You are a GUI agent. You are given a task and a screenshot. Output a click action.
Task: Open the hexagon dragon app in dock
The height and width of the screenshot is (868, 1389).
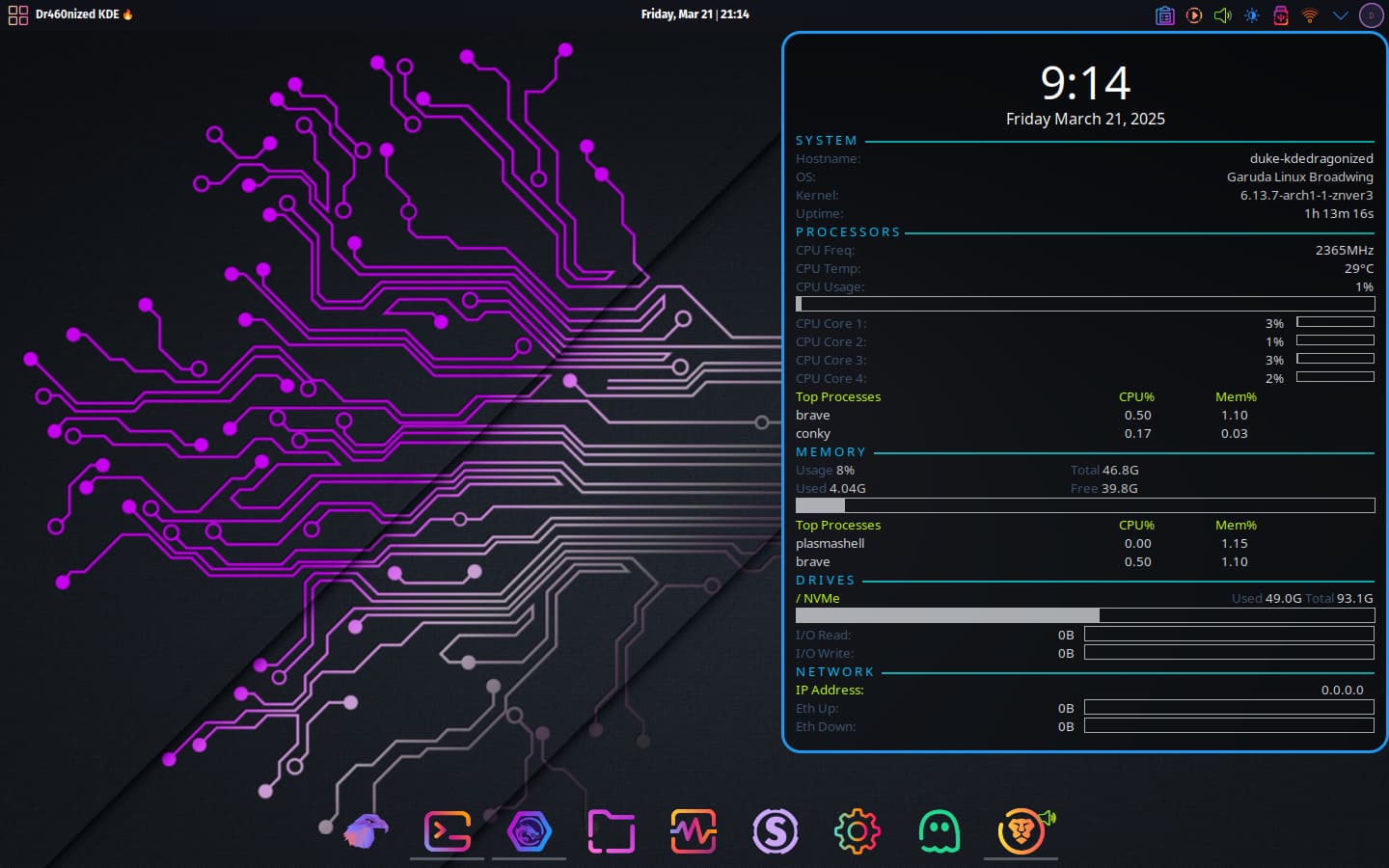click(x=530, y=831)
